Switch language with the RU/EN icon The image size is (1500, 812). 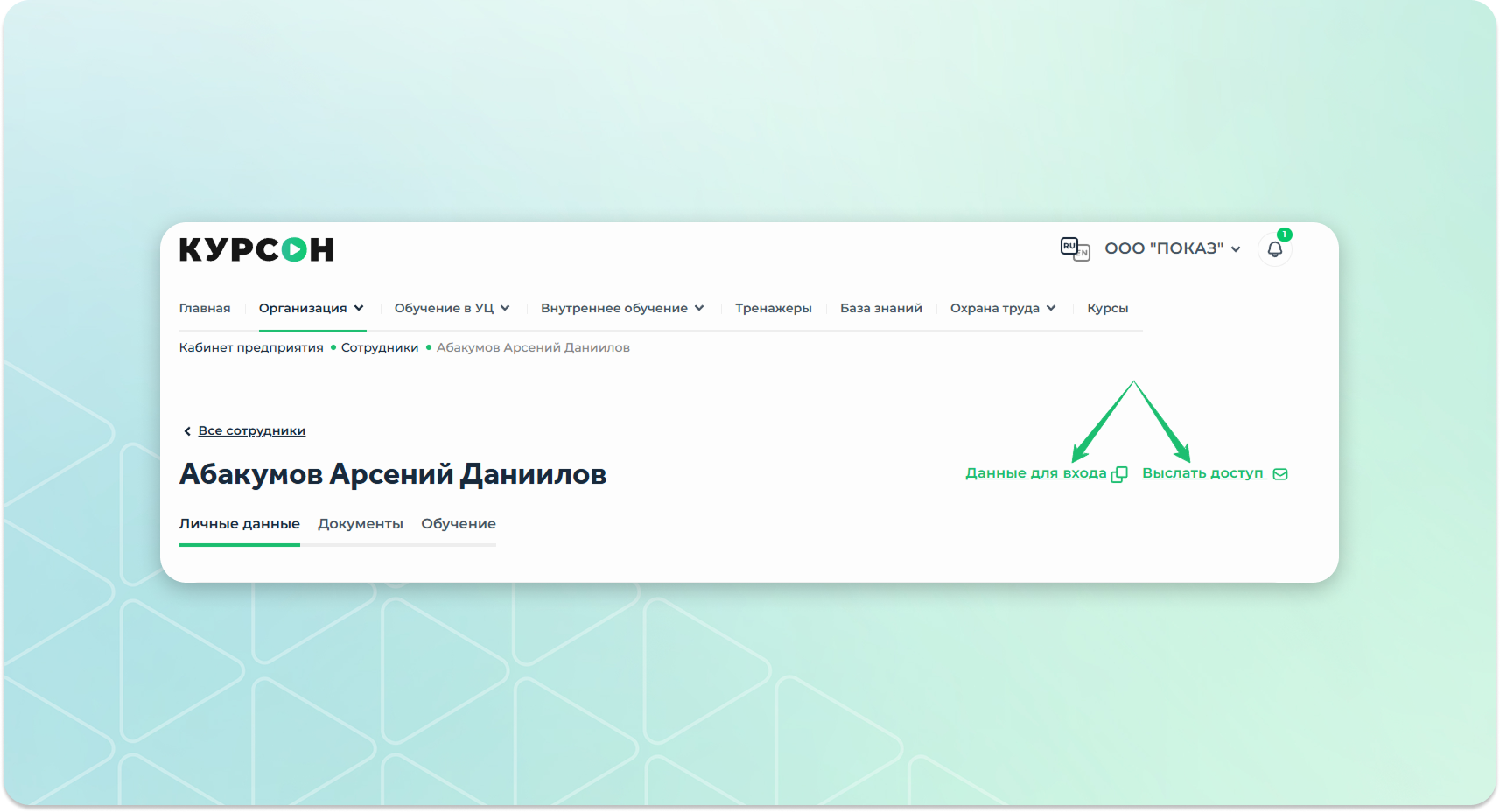pos(1075,249)
